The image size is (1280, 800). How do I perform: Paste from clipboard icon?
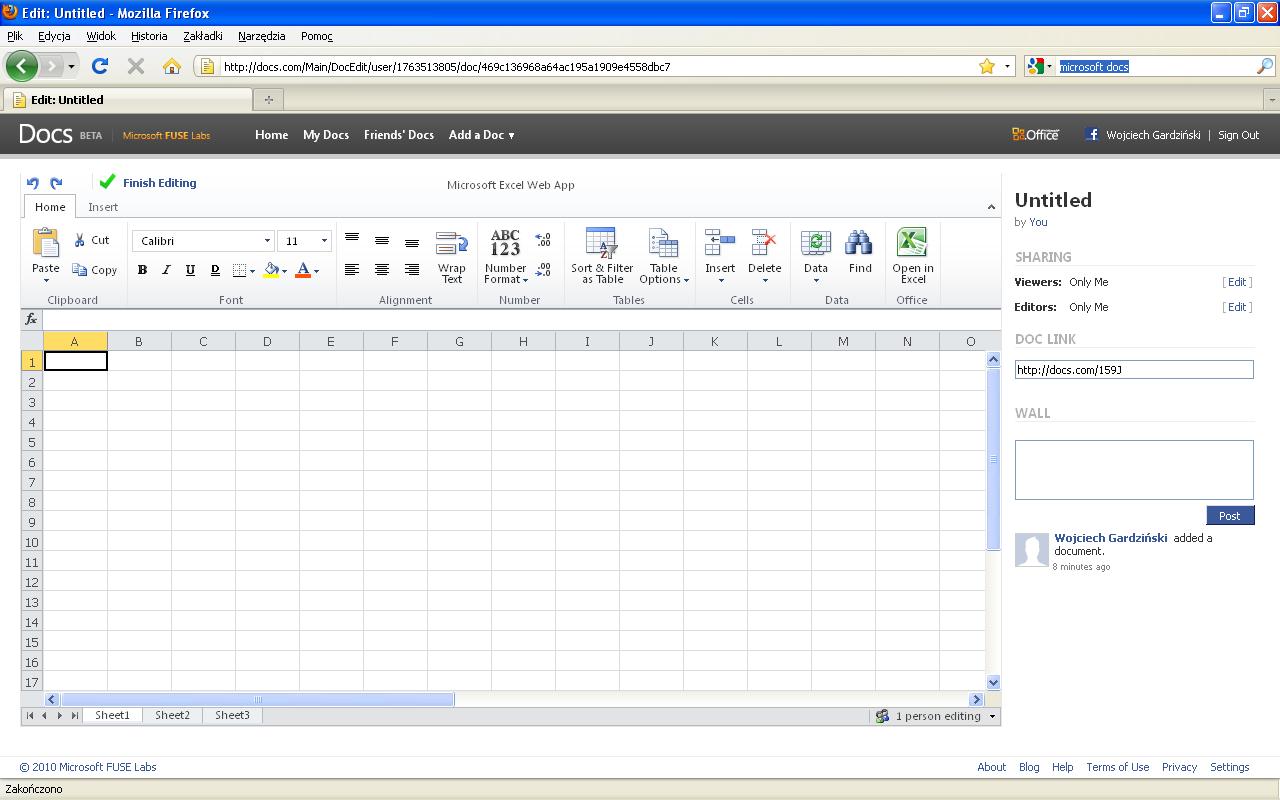(x=46, y=243)
